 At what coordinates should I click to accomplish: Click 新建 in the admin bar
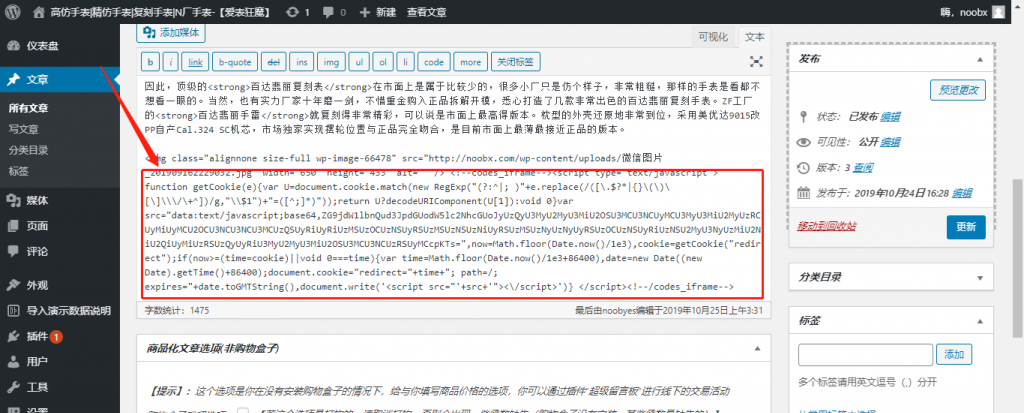pos(378,12)
